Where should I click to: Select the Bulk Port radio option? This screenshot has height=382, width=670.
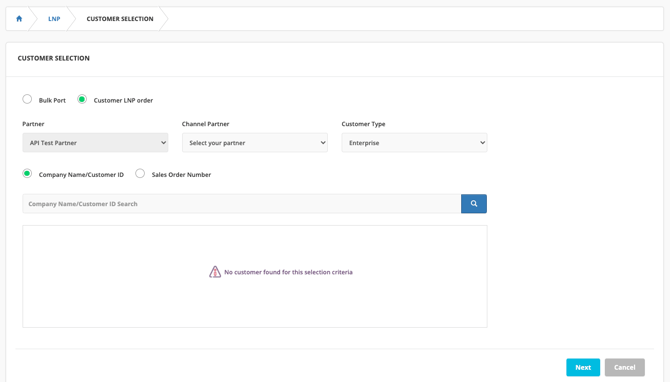pyautogui.click(x=27, y=99)
